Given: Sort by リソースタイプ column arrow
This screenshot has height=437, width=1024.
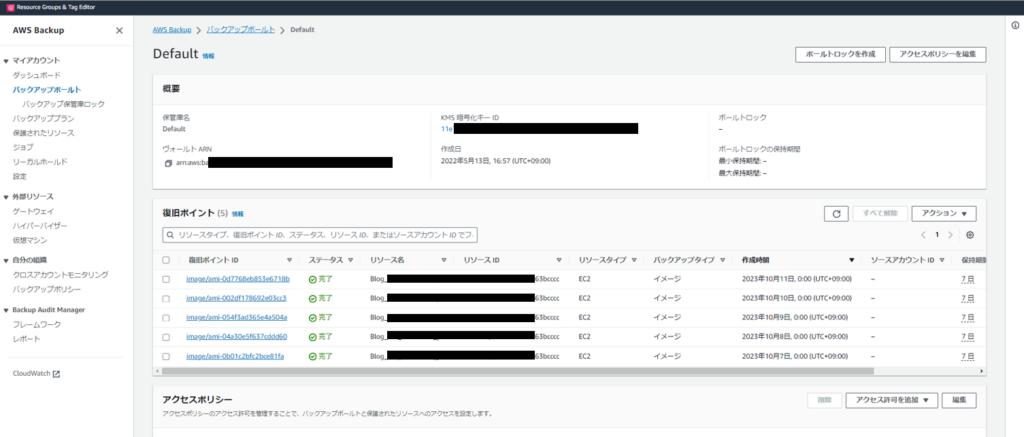Looking at the screenshot, I should [633, 260].
